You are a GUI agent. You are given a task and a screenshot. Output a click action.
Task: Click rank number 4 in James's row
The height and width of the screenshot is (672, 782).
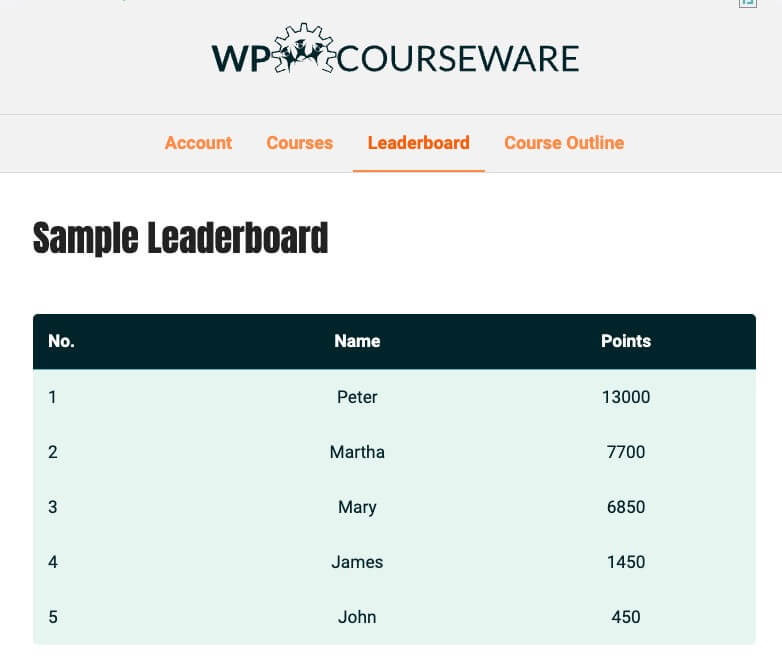pyautogui.click(x=52, y=562)
